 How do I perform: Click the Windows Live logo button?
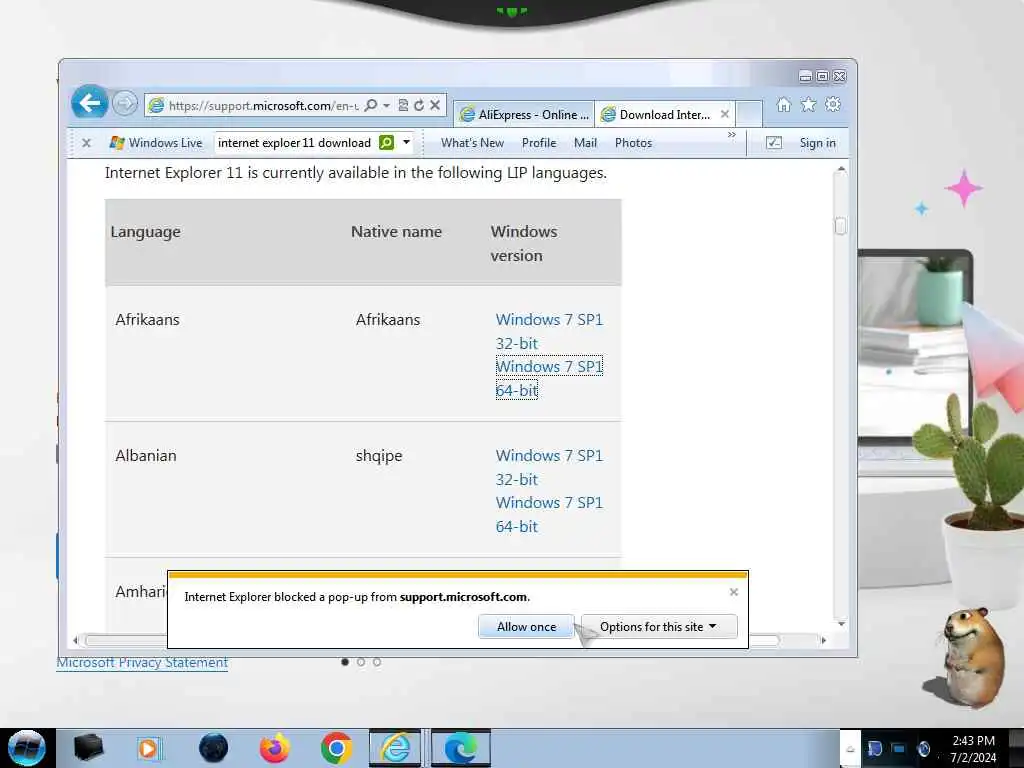pos(156,142)
